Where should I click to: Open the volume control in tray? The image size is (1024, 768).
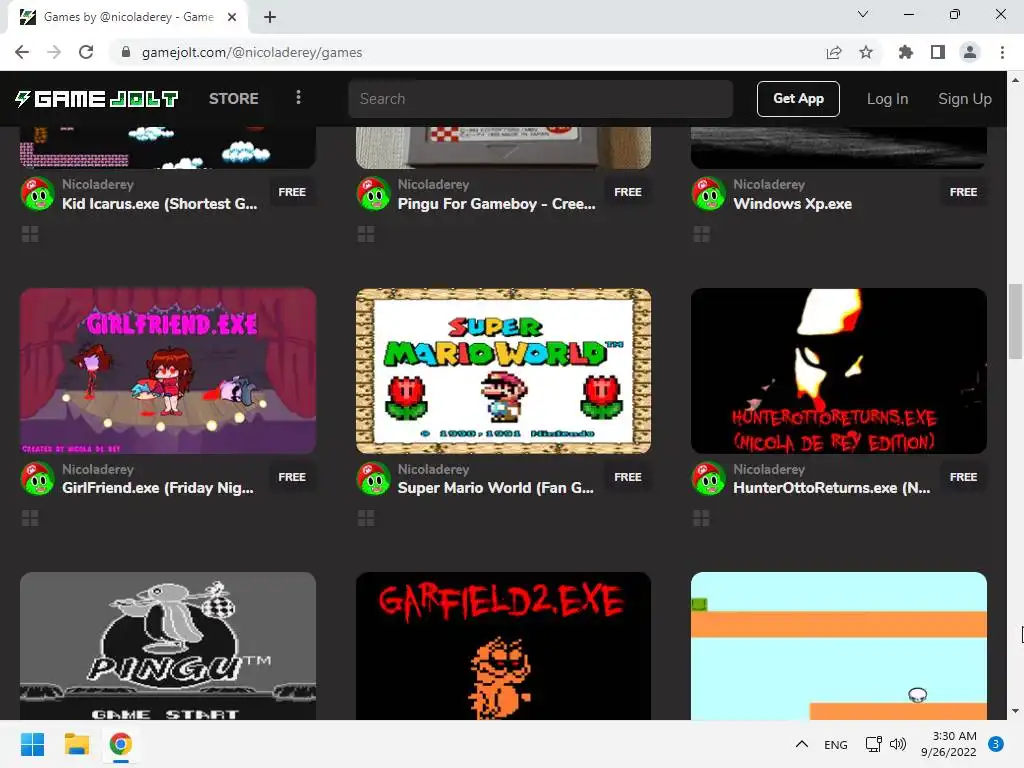[x=898, y=744]
